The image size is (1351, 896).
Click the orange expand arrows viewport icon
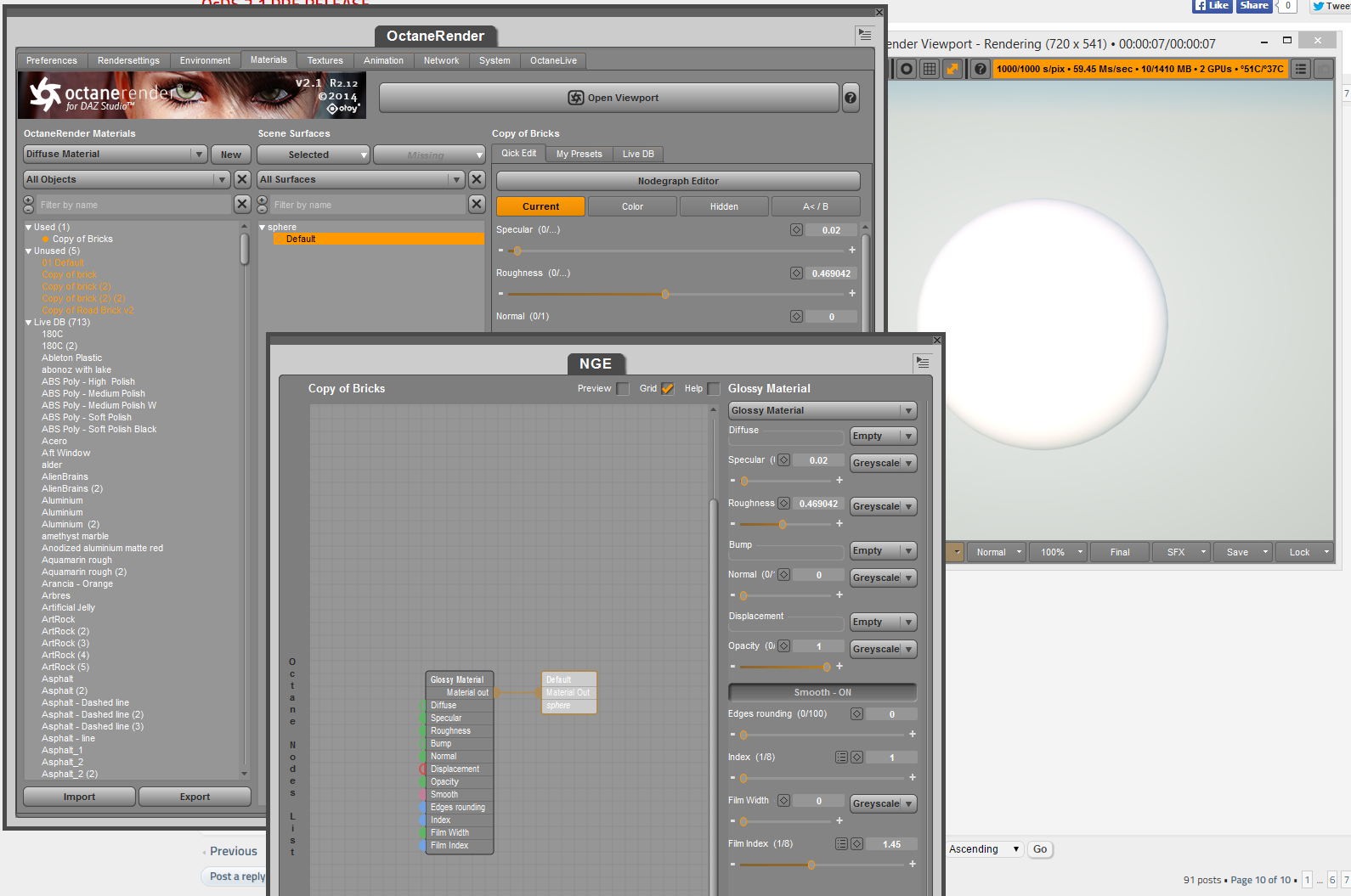(952, 69)
